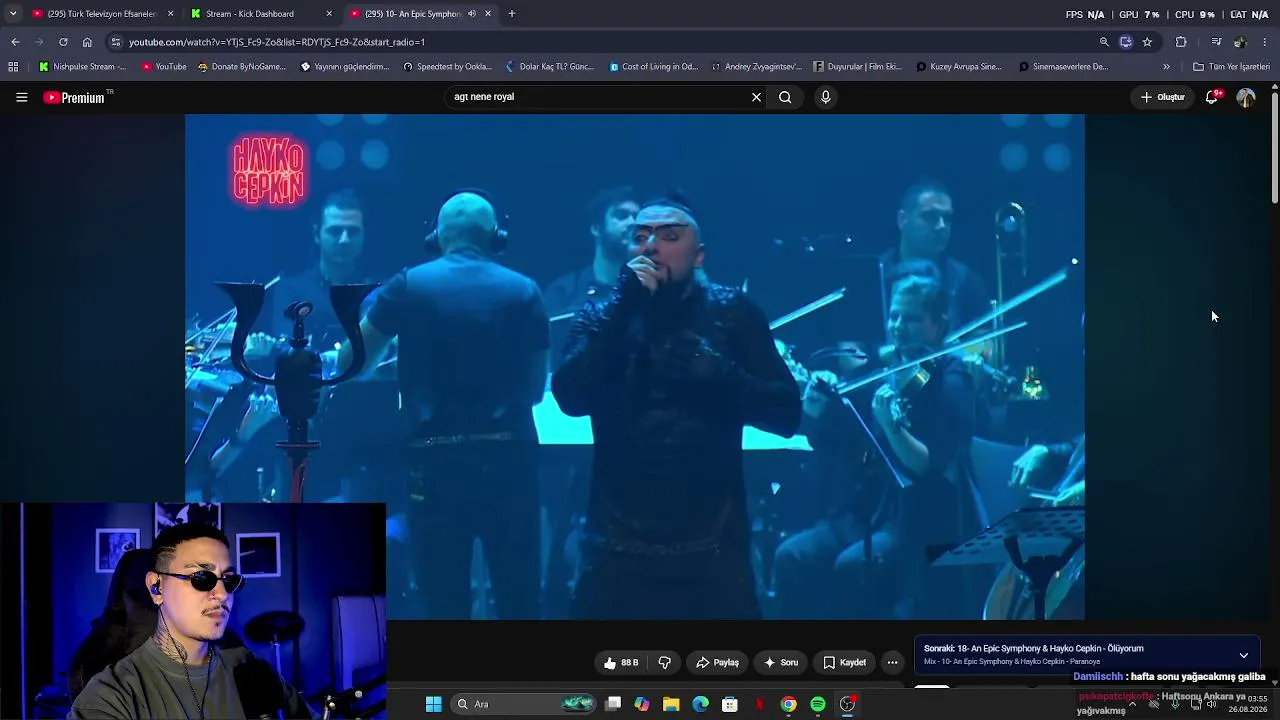The image size is (1280, 720).
Task: Open the Chrome apps grid shortcut
Action: [x=13, y=67]
